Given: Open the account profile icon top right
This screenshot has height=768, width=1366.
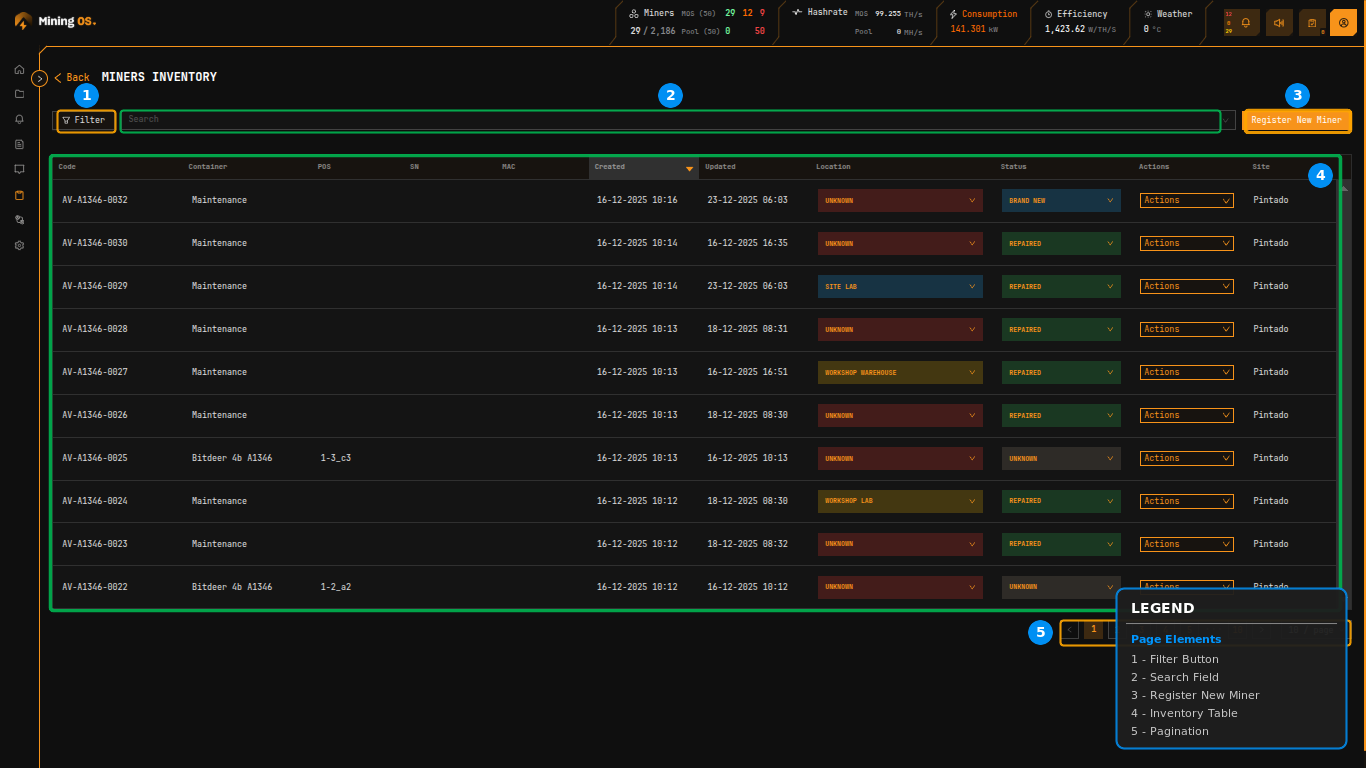Looking at the screenshot, I should click(x=1343, y=21).
